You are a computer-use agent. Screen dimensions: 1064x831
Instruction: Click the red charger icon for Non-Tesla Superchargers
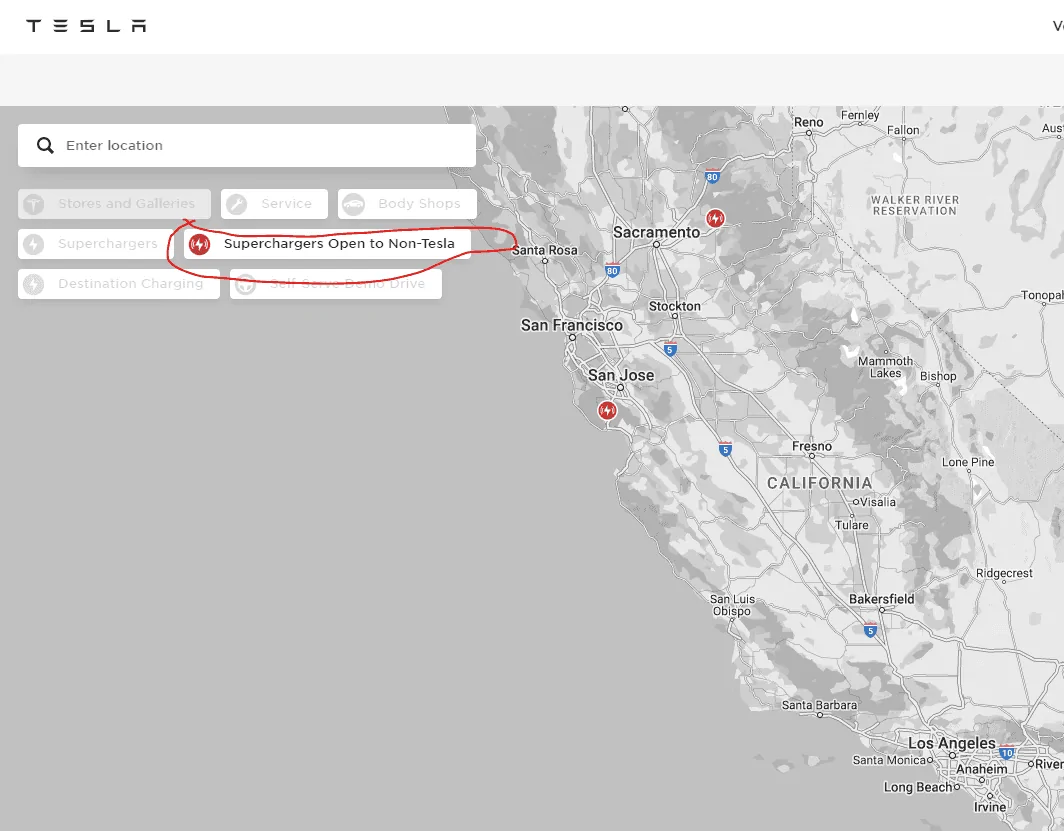tap(200, 244)
